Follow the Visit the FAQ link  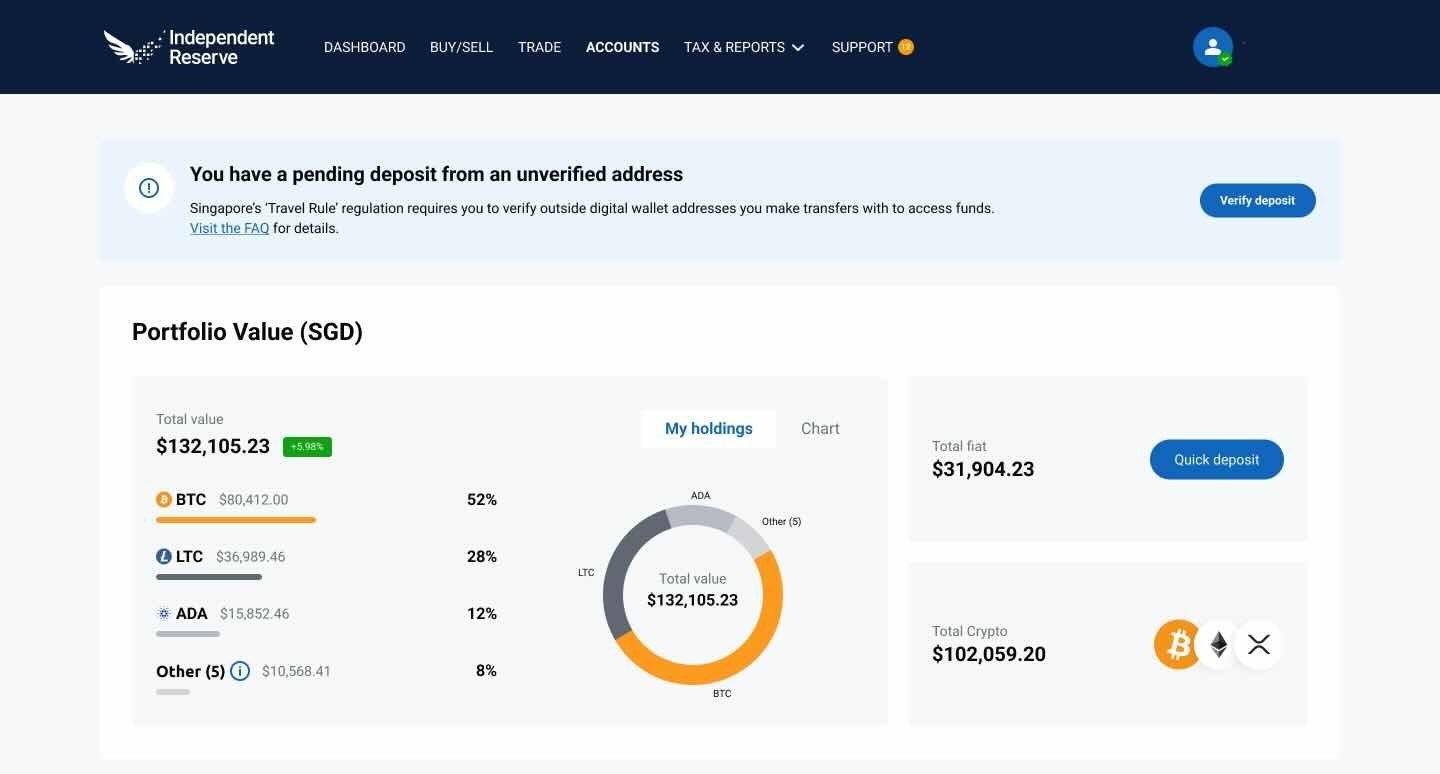tap(229, 228)
